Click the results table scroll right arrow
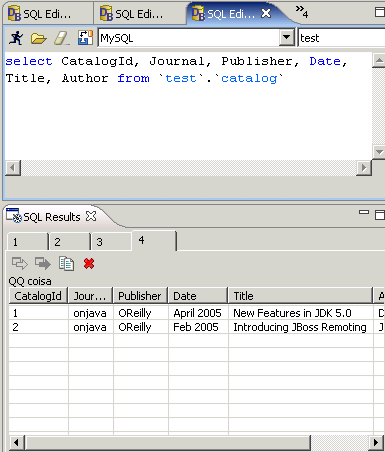This screenshot has width=385, height=452. (376, 443)
